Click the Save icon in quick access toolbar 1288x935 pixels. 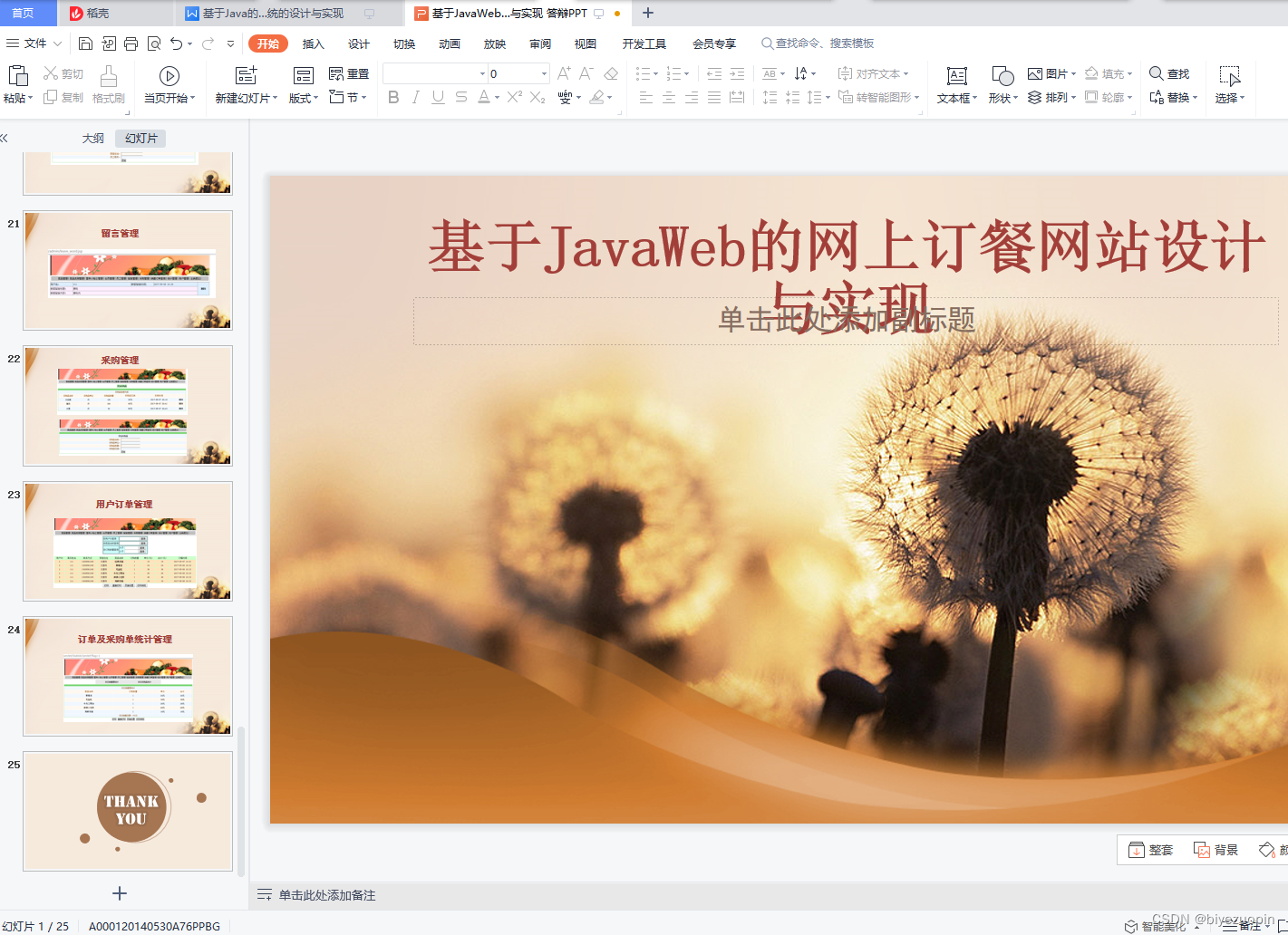coord(85,43)
